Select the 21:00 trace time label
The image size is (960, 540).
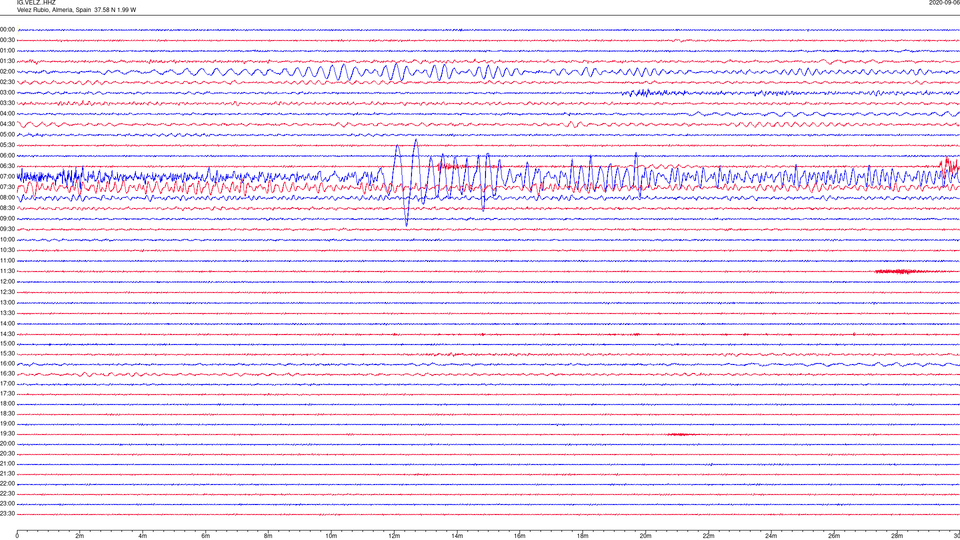point(8,464)
